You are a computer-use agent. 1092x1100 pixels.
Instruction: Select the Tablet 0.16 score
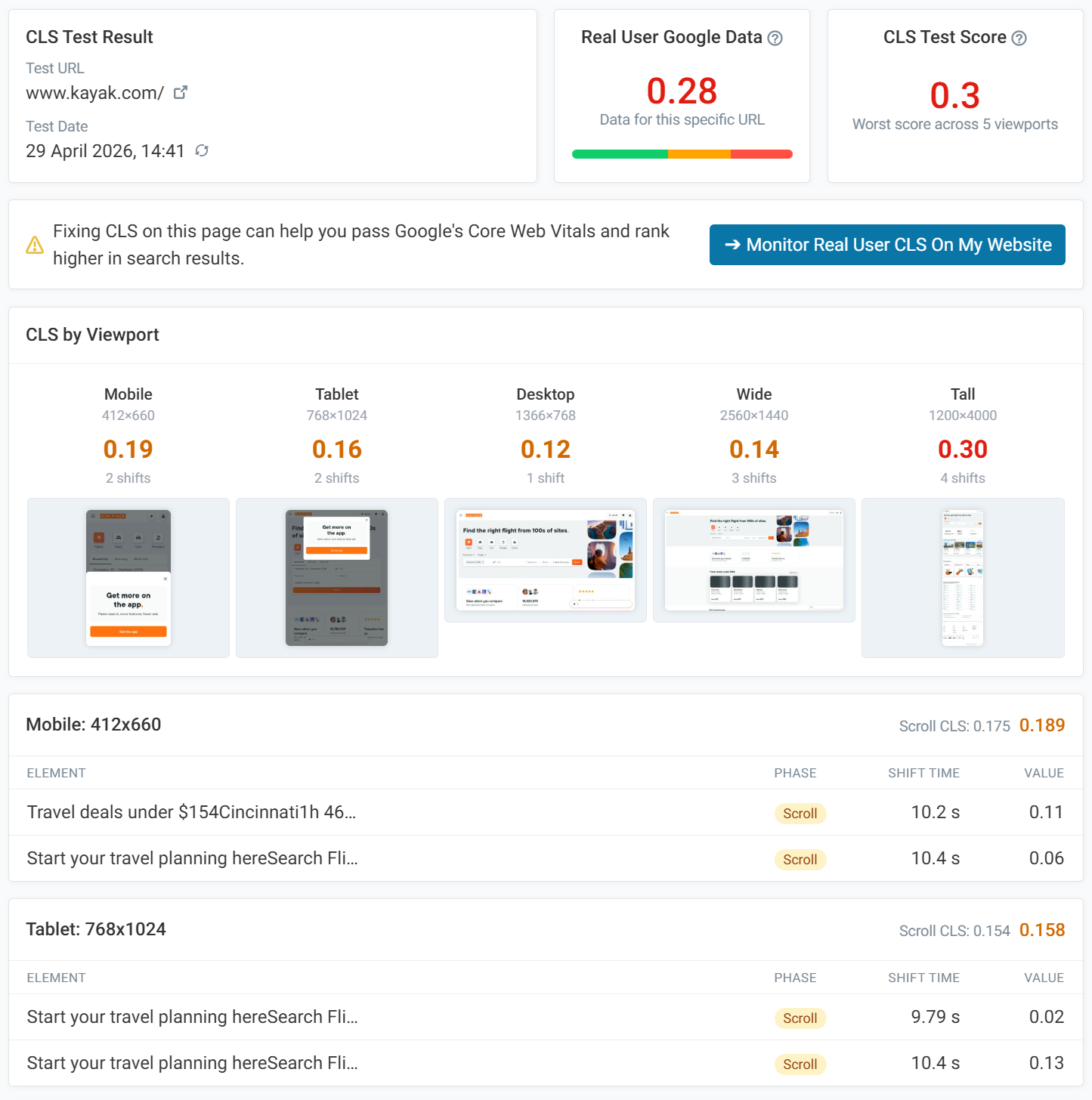point(337,450)
